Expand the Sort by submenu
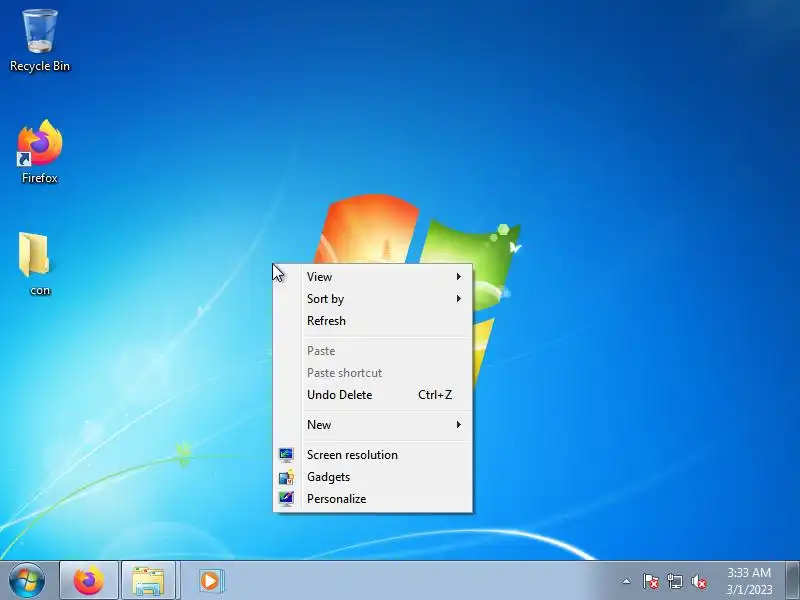The width and height of the screenshot is (800, 600). tap(372, 298)
